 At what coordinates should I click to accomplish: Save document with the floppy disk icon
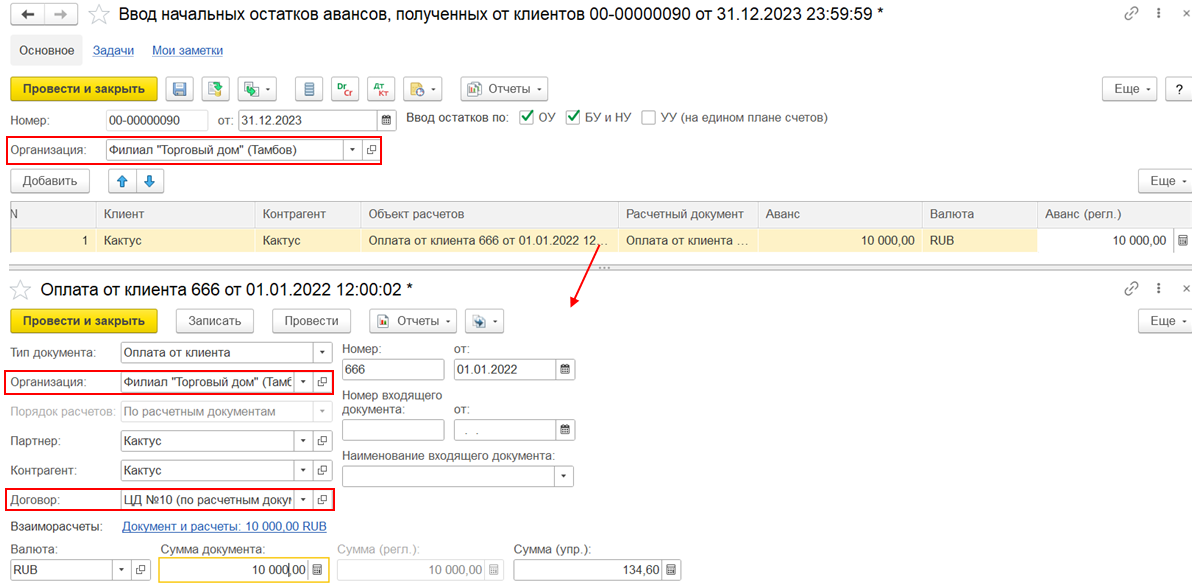[180, 89]
